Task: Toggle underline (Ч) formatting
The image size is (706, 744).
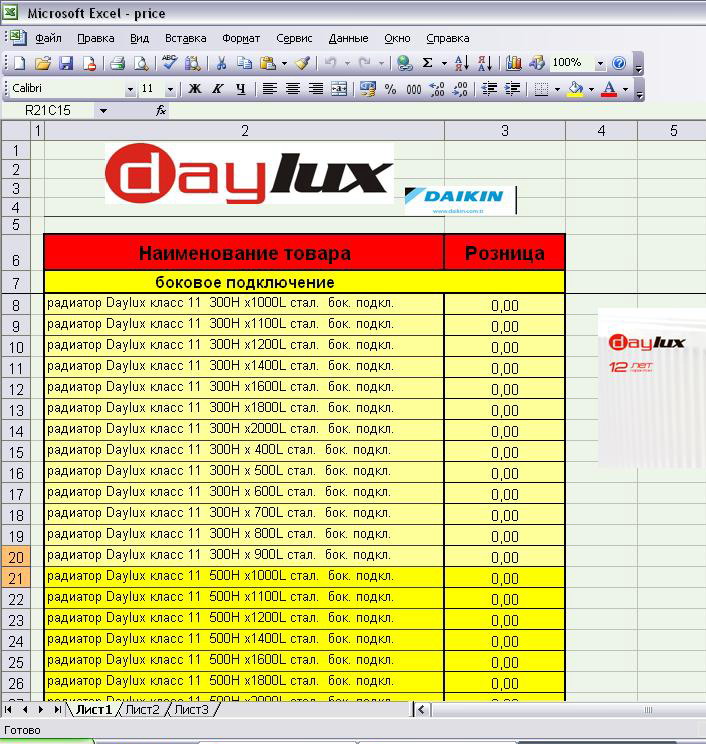Action: (x=240, y=89)
